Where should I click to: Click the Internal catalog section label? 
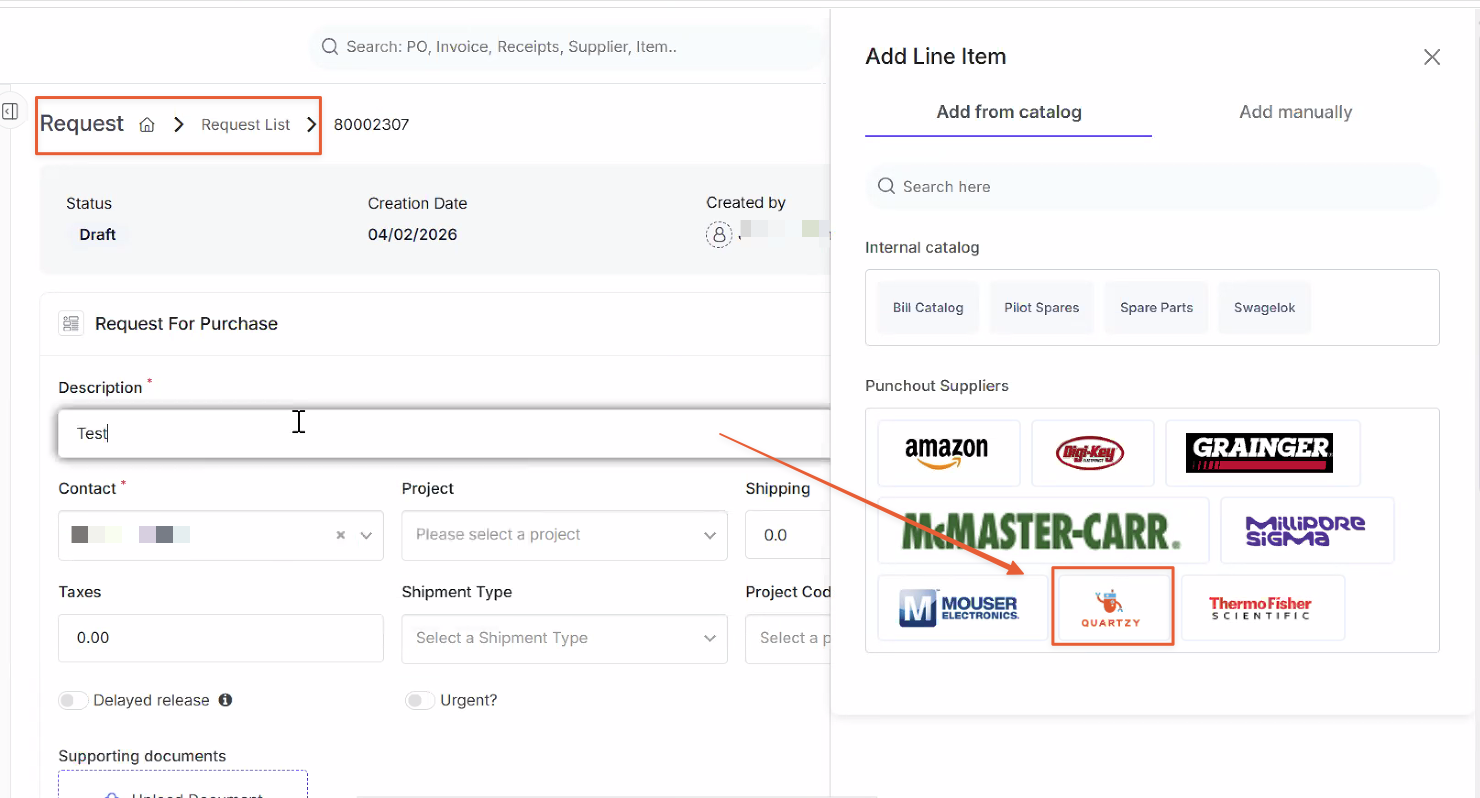click(922, 247)
